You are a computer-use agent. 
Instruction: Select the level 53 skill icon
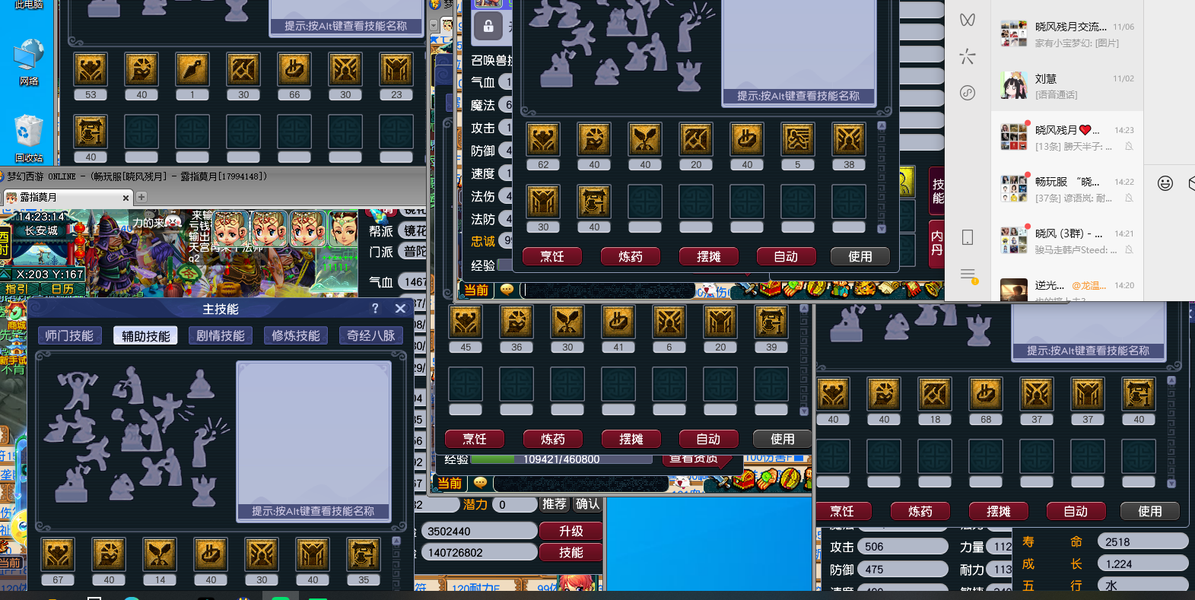[x=91, y=69]
